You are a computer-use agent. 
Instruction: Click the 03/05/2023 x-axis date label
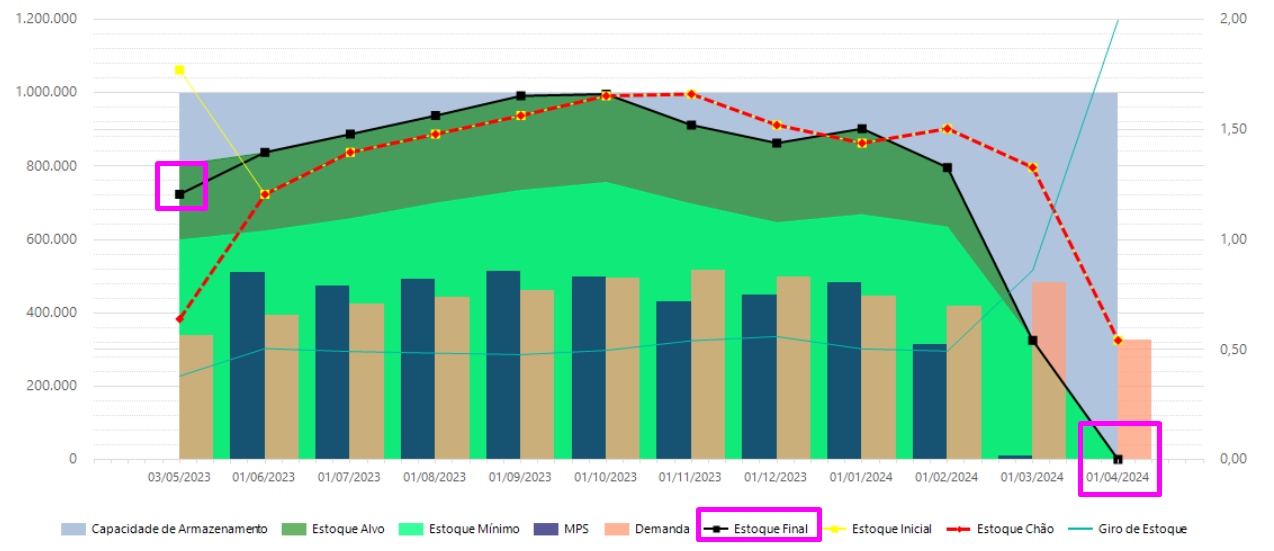pyautogui.click(x=178, y=478)
